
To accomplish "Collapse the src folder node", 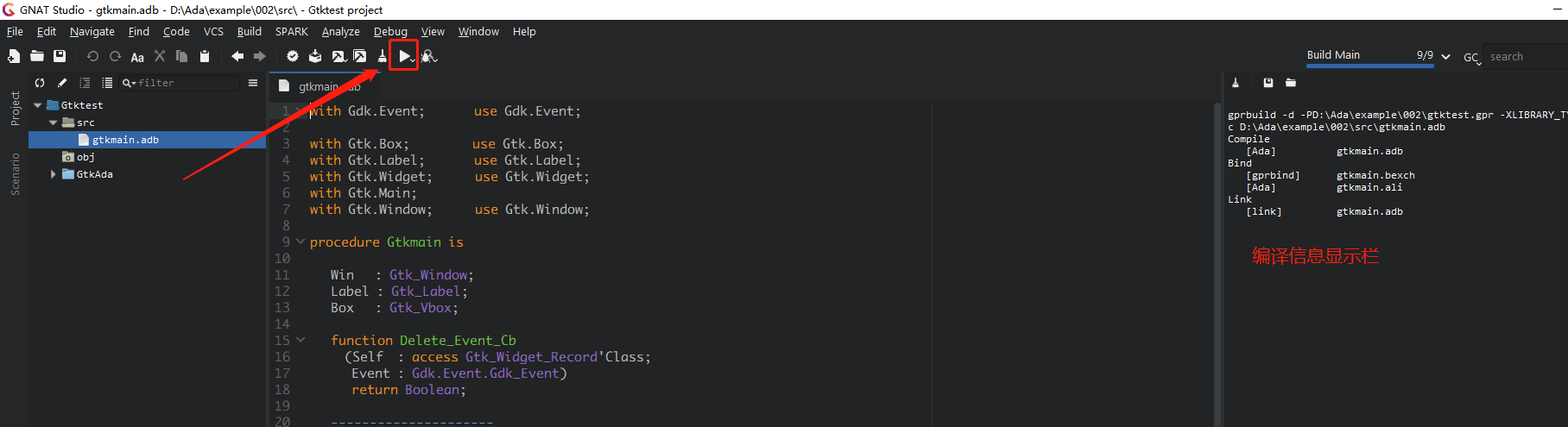I will (x=54, y=122).
